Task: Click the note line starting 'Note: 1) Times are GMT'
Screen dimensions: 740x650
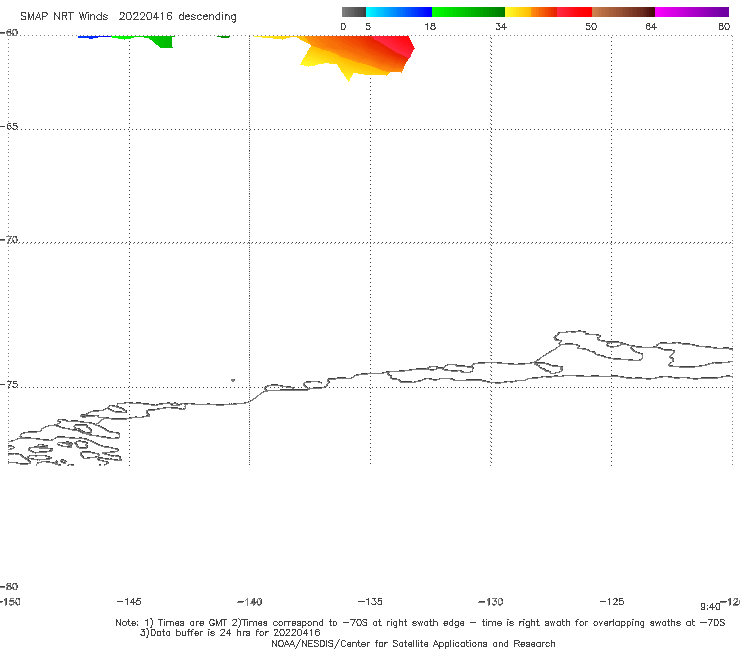Action: (420, 623)
